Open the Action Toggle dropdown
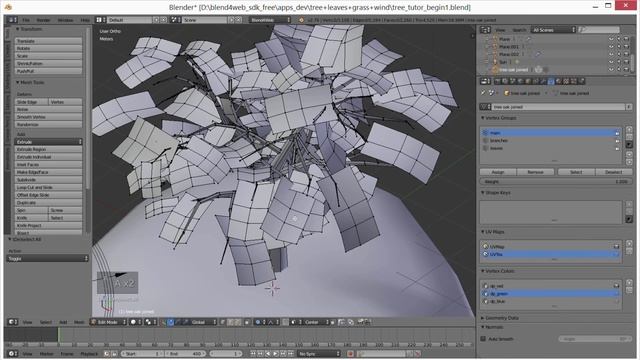Image resolution: width=640 pixels, height=360 pixels. tap(47, 258)
